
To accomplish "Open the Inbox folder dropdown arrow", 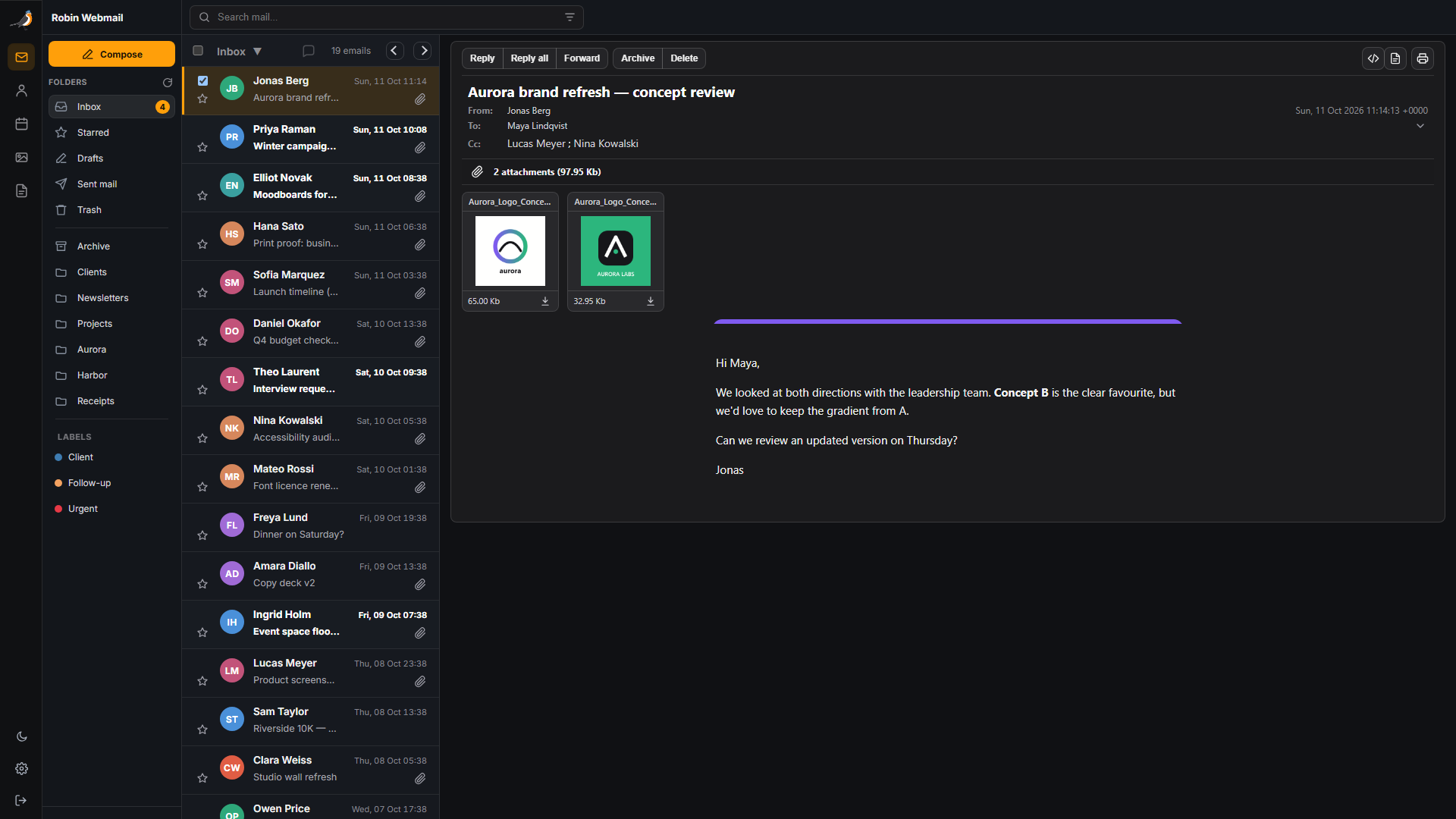I will (x=257, y=52).
